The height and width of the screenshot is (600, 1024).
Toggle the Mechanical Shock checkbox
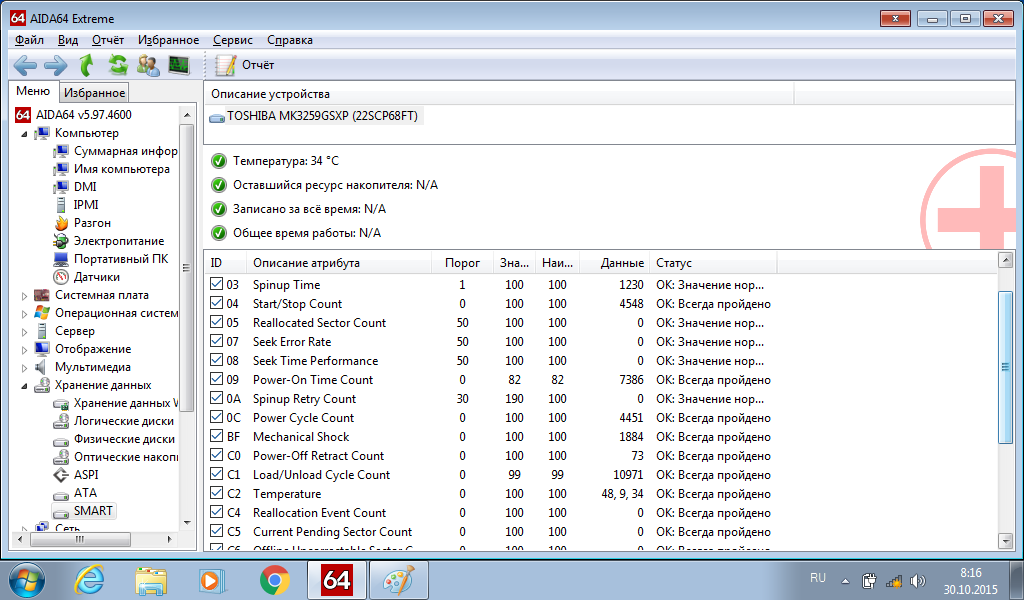[x=216, y=435]
